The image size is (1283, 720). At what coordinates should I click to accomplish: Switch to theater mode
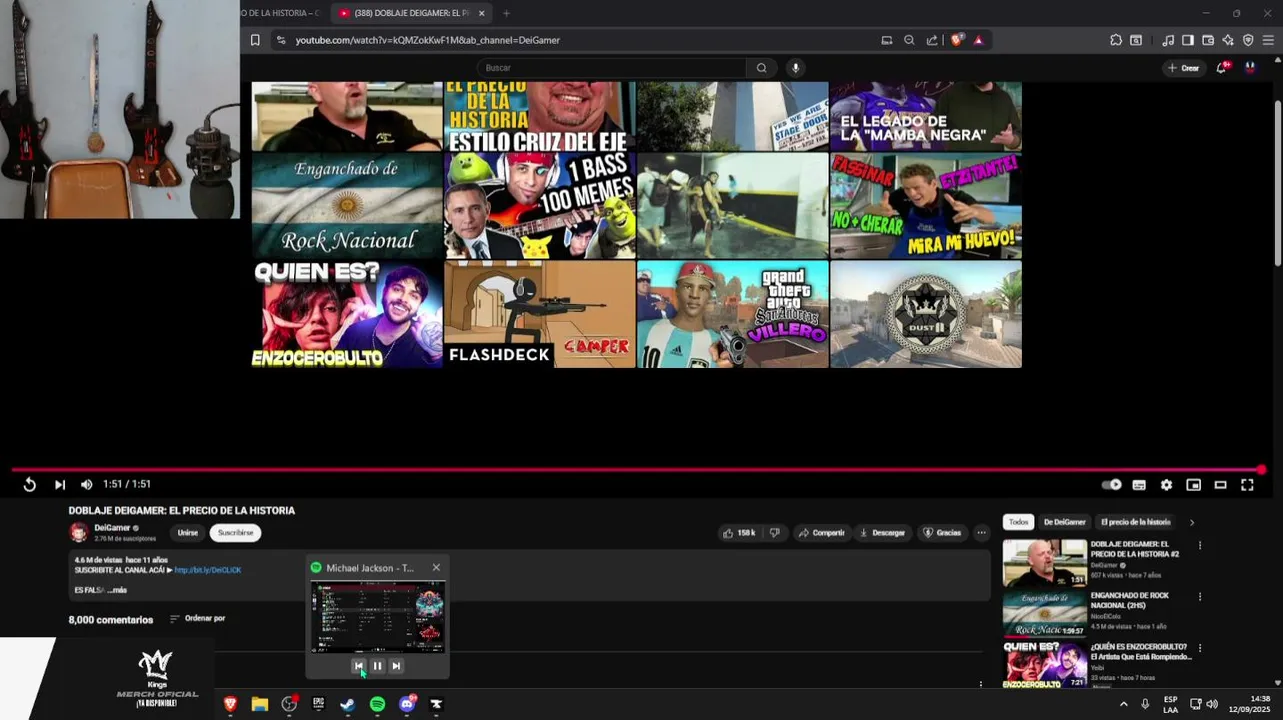coord(1220,484)
